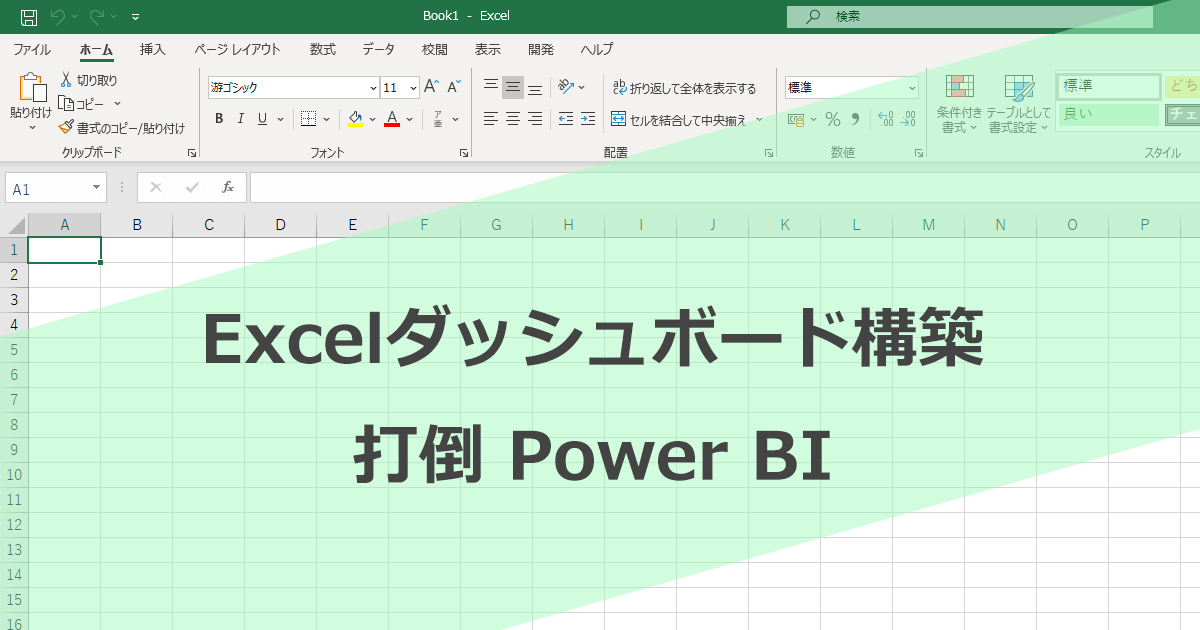The width and height of the screenshot is (1200, 630).
Task: Click セルを結合して中央揃え merge button
Action: 679,120
